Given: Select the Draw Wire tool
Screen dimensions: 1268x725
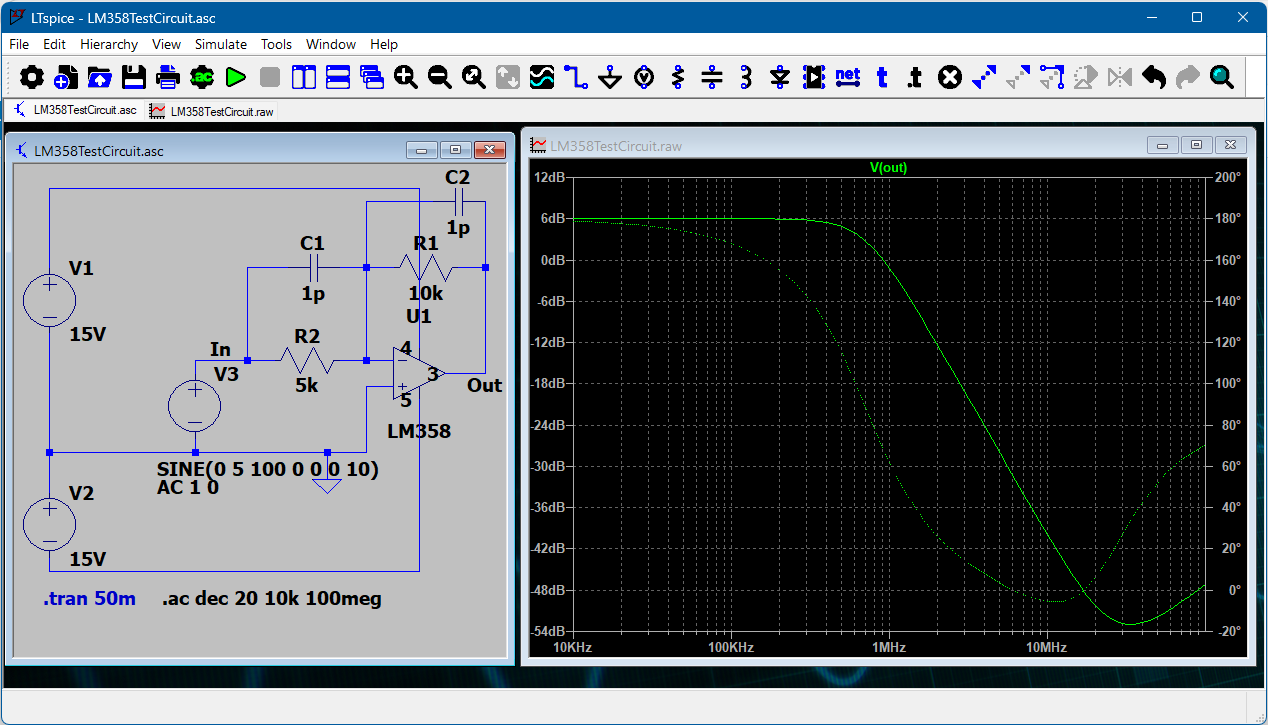Looking at the screenshot, I should (576, 77).
